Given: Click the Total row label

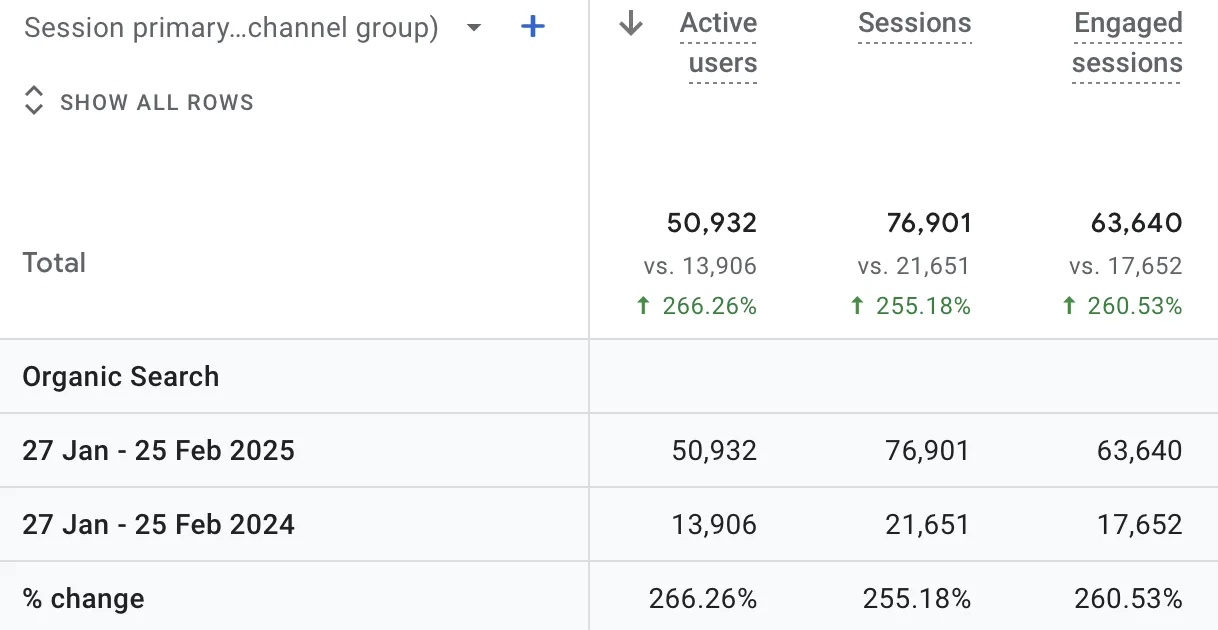Looking at the screenshot, I should 54,263.
